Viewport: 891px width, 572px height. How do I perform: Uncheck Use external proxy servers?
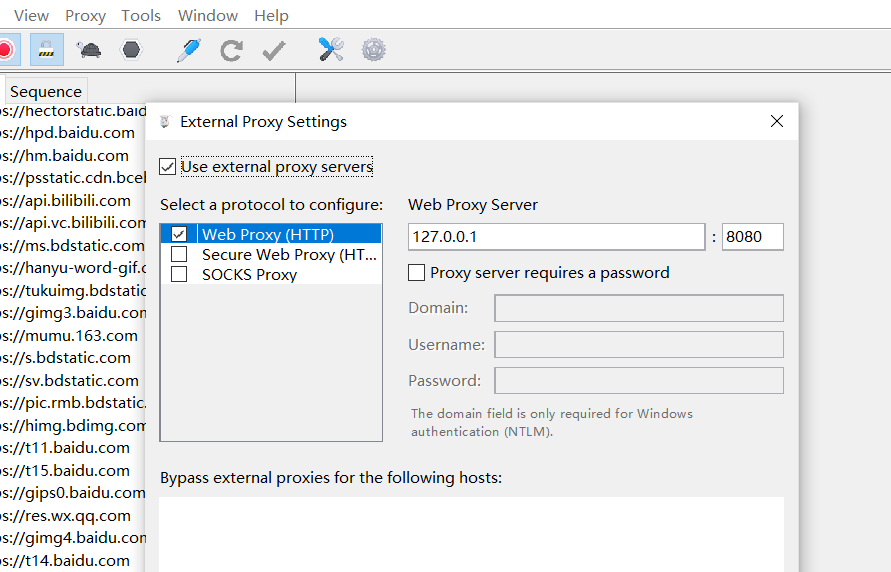click(168, 167)
